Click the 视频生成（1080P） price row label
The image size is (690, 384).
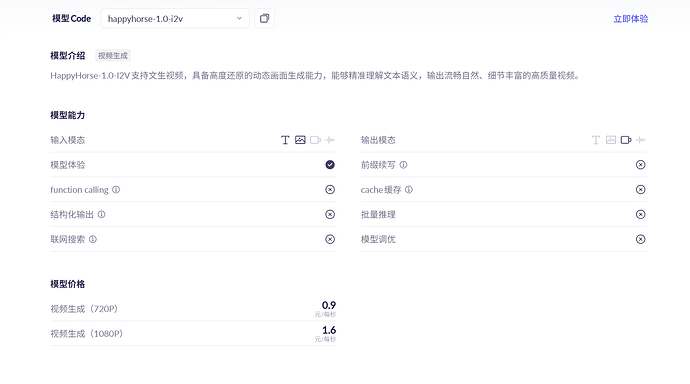(x=87, y=334)
